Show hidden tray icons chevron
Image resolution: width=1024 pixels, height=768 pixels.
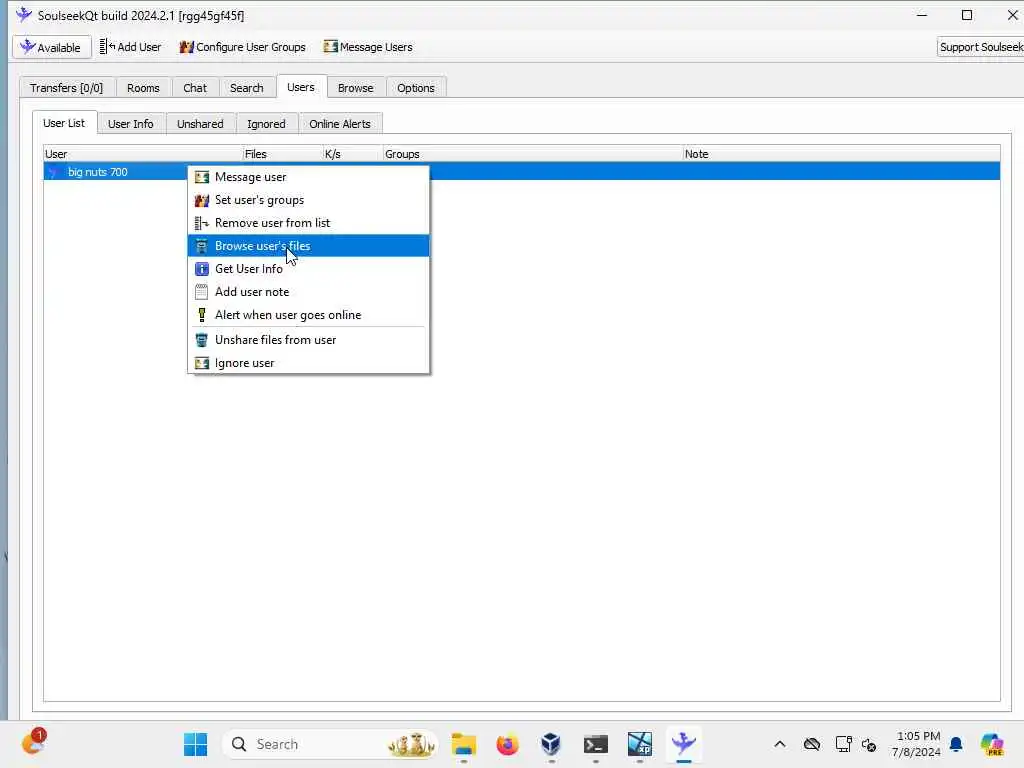780,744
